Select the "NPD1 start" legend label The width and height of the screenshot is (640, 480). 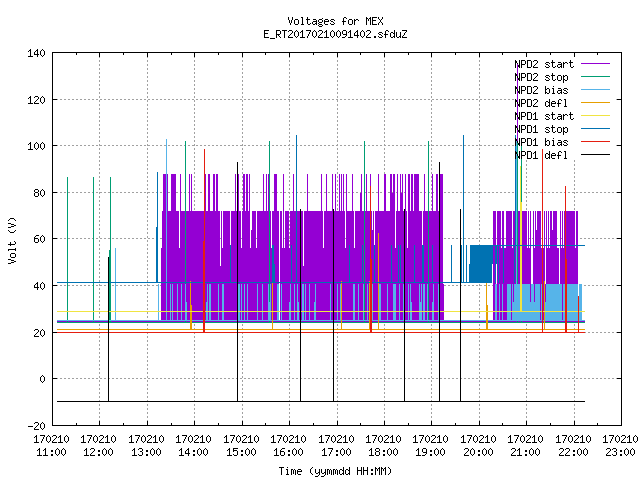(544, 116)
